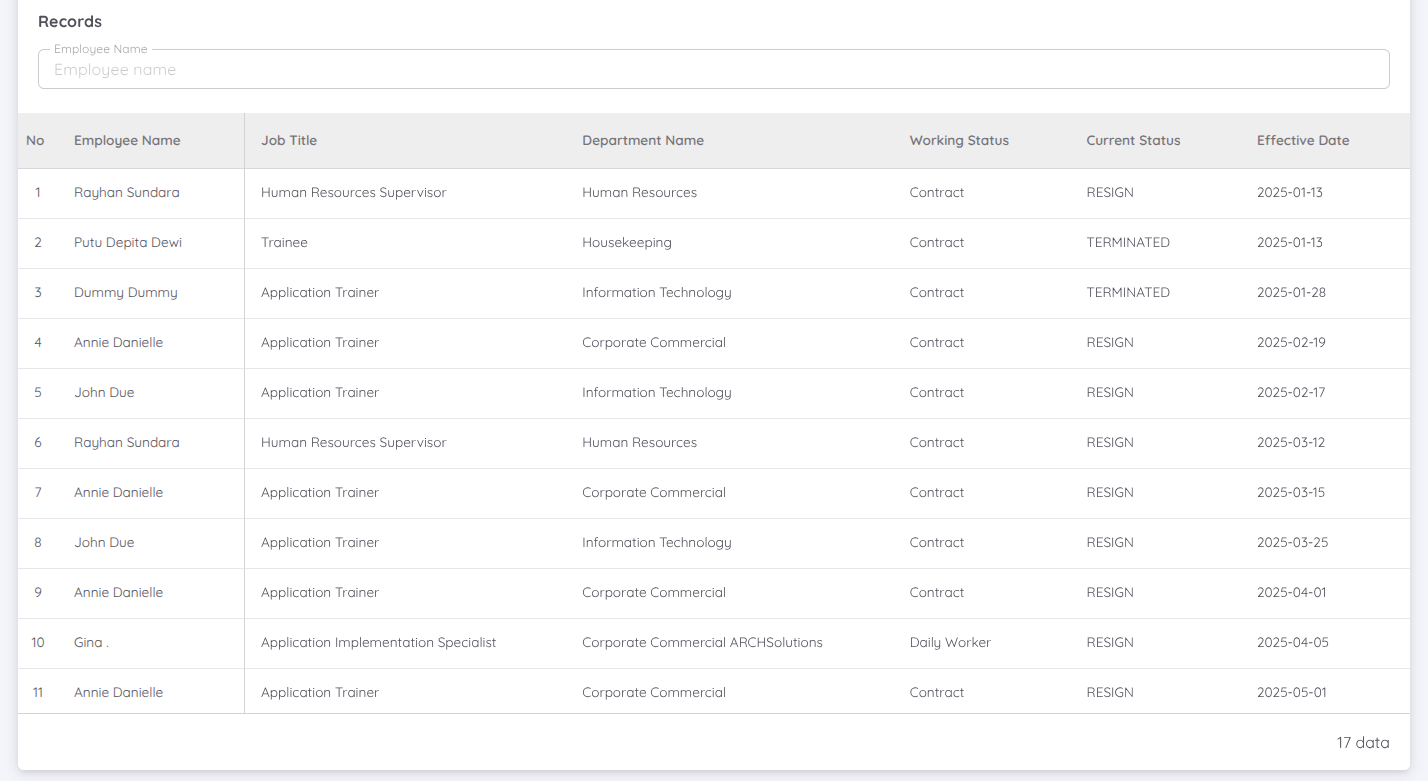Click the Trainee job title cell
Screen dimensions: 1428x781
[x=284, y=243]
